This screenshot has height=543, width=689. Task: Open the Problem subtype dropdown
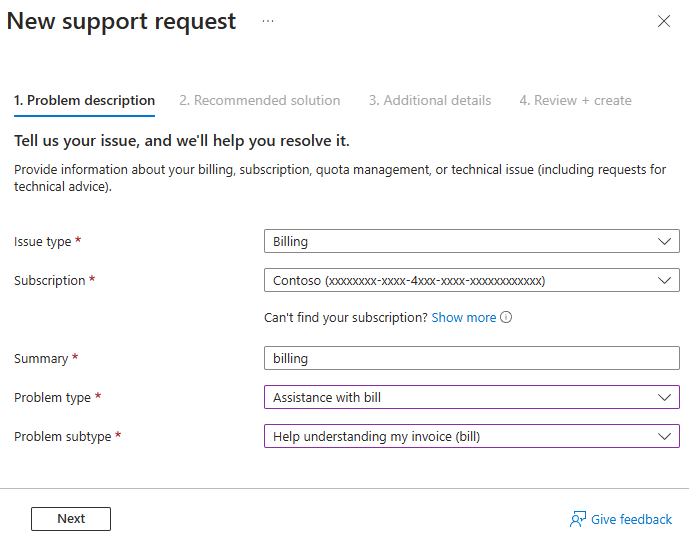click(x=471, y=436)
